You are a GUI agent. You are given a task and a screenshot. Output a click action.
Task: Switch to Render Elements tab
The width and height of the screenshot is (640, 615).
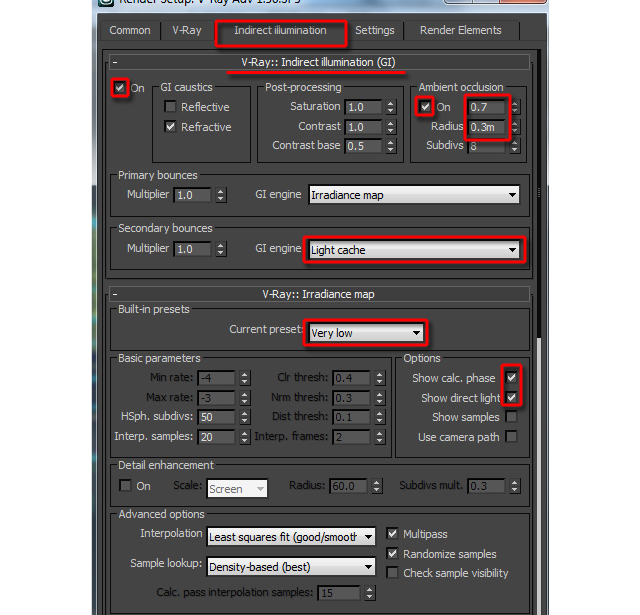point(461,30)
